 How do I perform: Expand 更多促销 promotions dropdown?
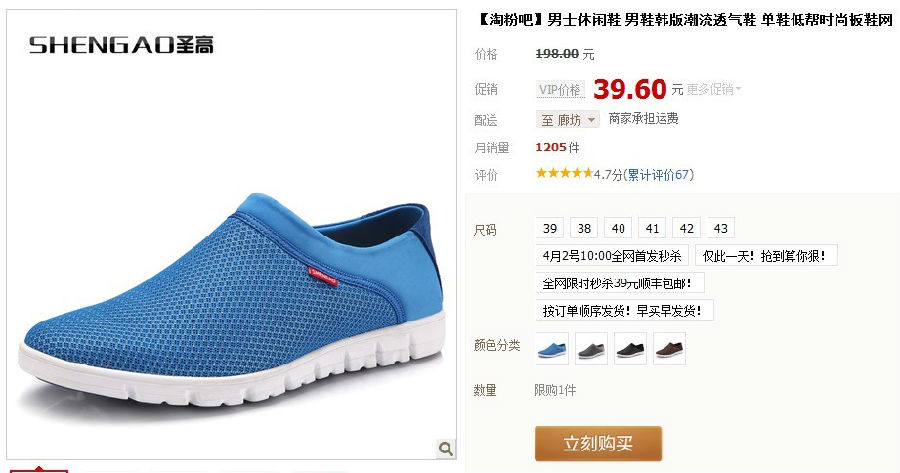pyautogui.click(x=714, y=90)
